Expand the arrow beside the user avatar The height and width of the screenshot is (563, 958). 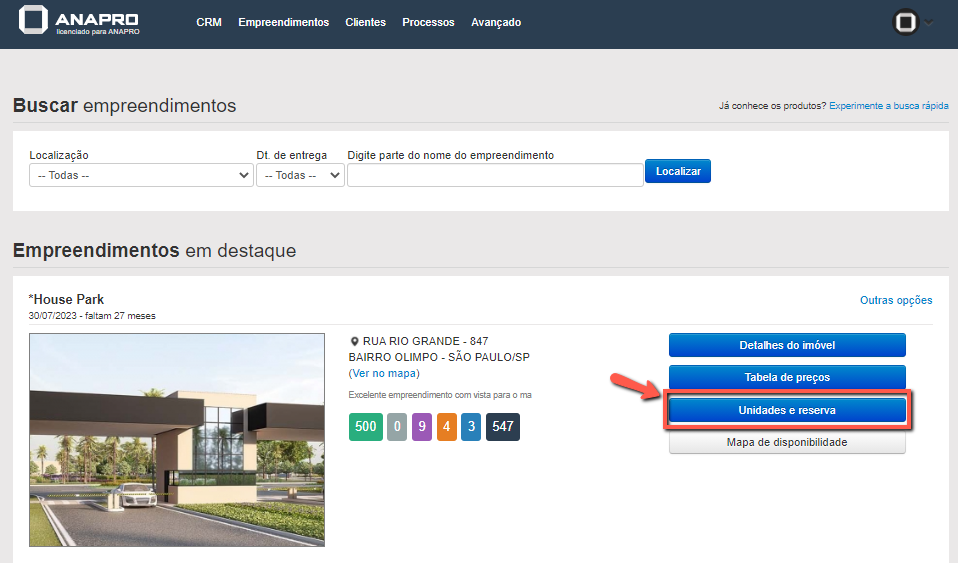click(930, 23)
